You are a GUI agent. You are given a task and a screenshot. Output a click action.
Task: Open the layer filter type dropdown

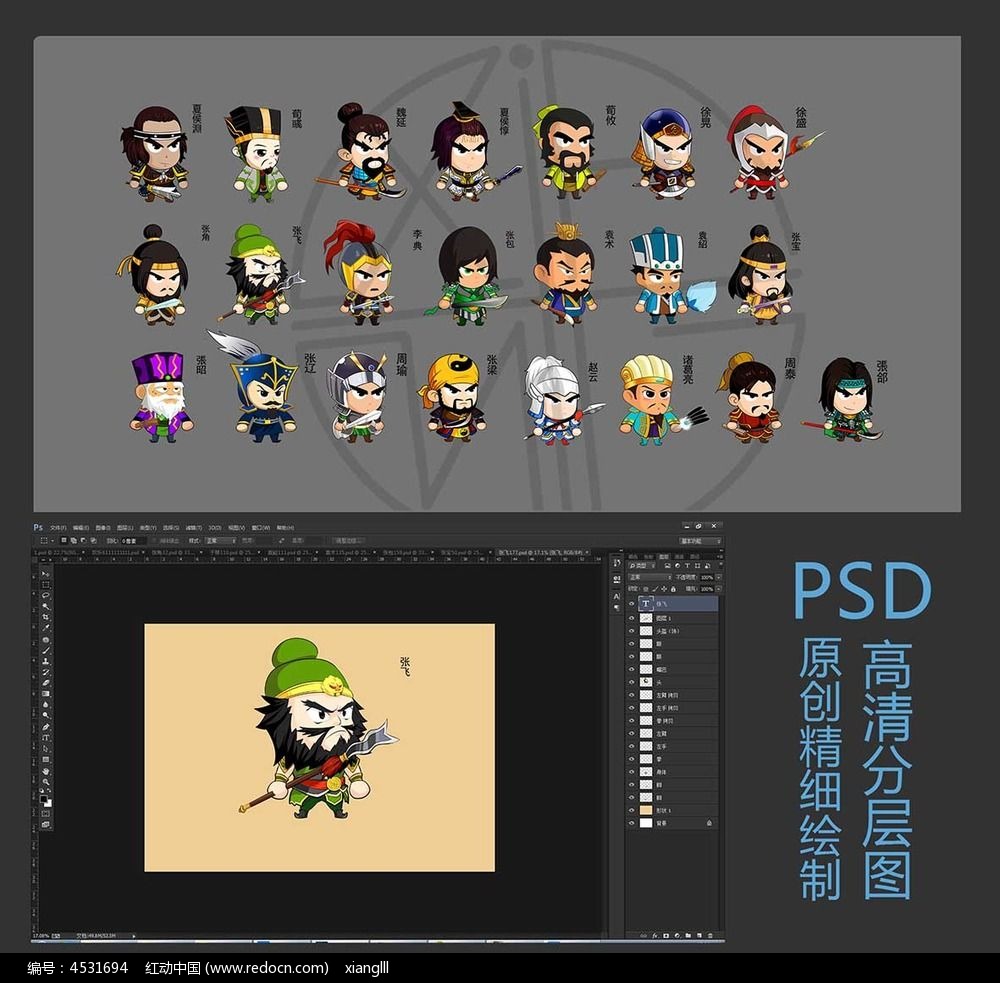(x=641, y=566)
